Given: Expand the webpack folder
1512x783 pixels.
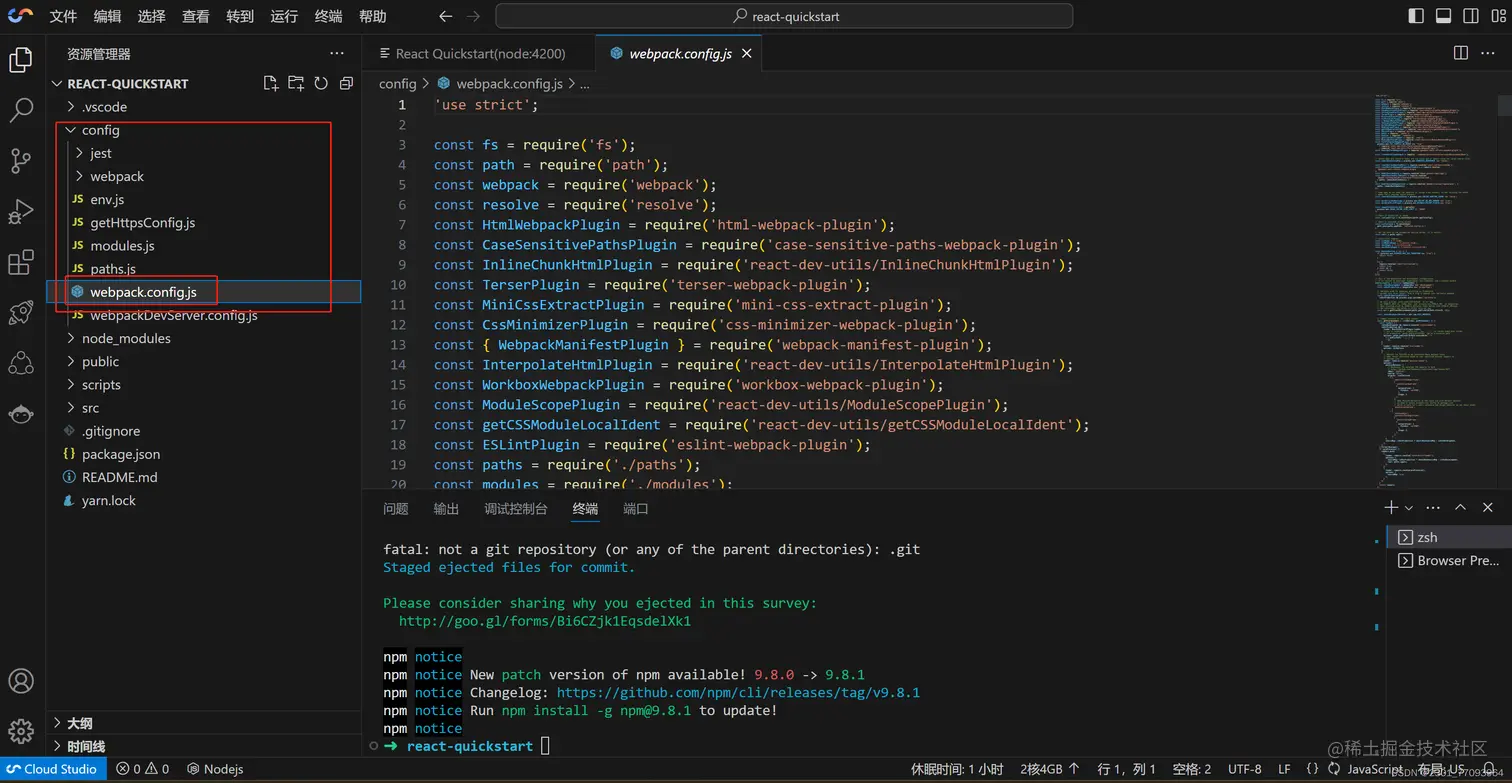Looking at the screenshot, I should [79, 176].
